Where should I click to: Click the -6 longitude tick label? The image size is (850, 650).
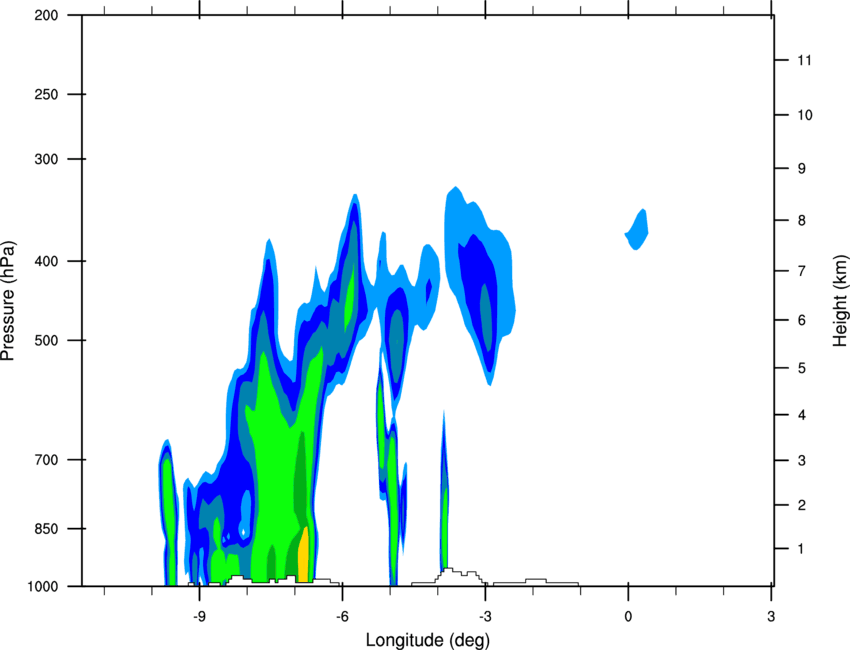pyautogui.click(x=342, y=616)
